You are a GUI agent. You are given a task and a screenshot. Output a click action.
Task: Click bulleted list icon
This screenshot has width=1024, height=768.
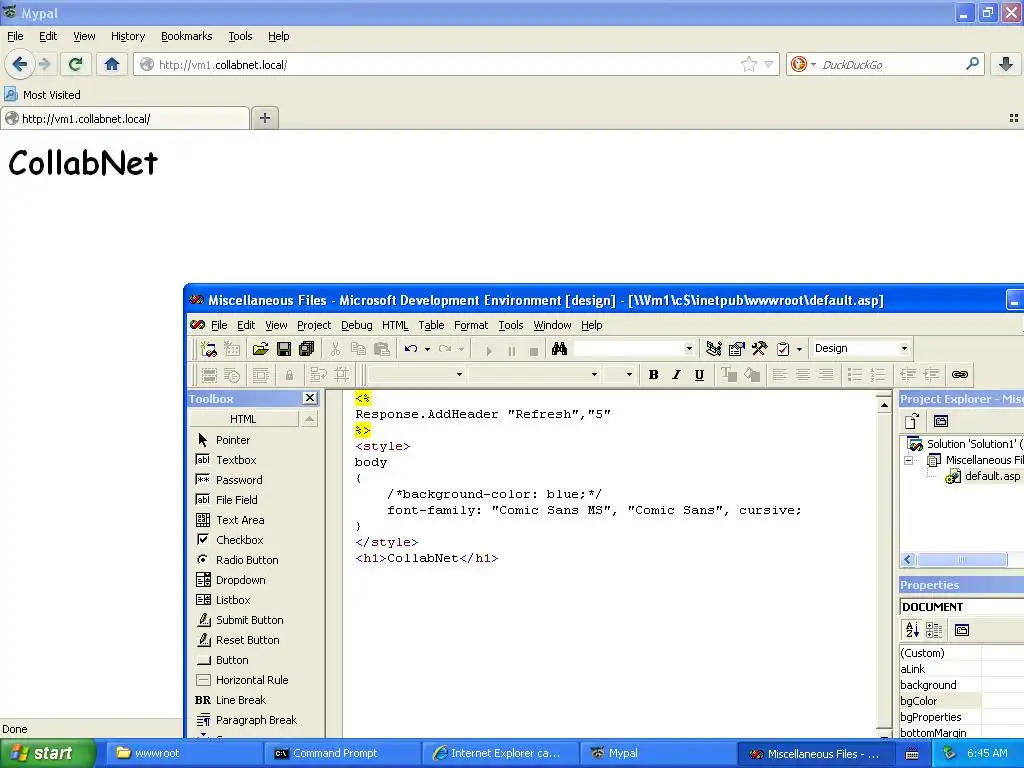tap(854, 375)
